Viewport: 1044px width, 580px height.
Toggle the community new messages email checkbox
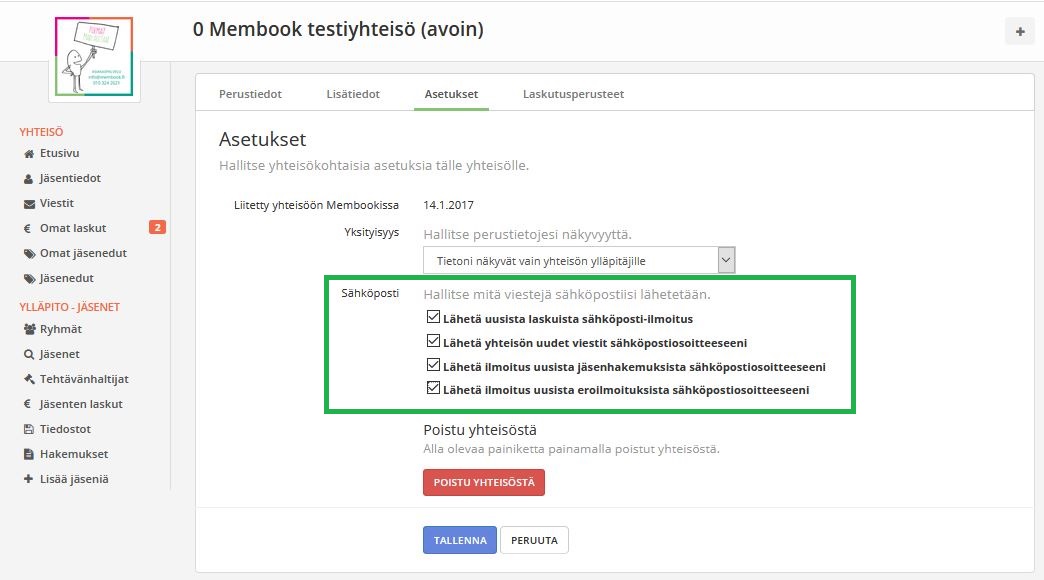point(433,341)
